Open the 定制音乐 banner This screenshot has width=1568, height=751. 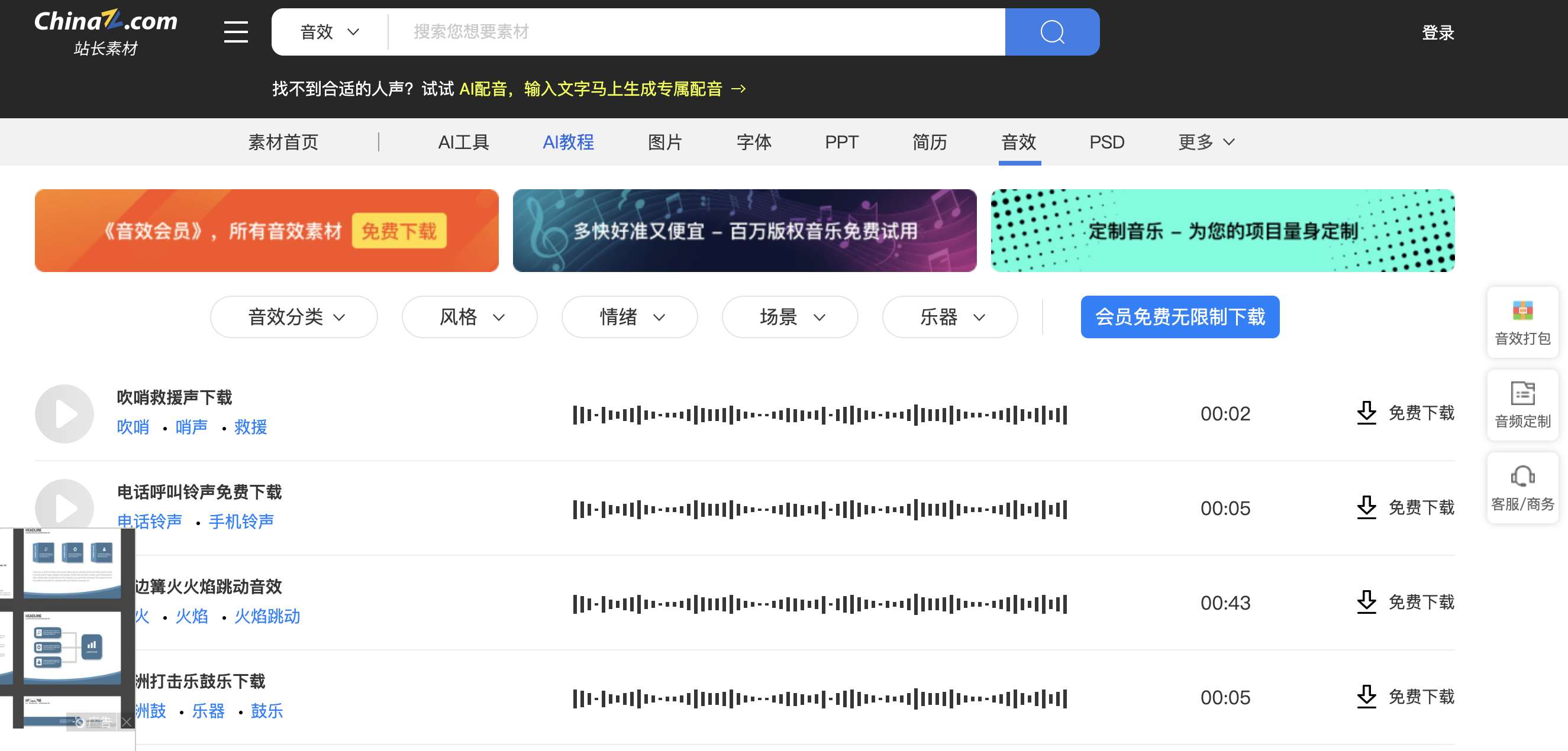[1222, 231]
